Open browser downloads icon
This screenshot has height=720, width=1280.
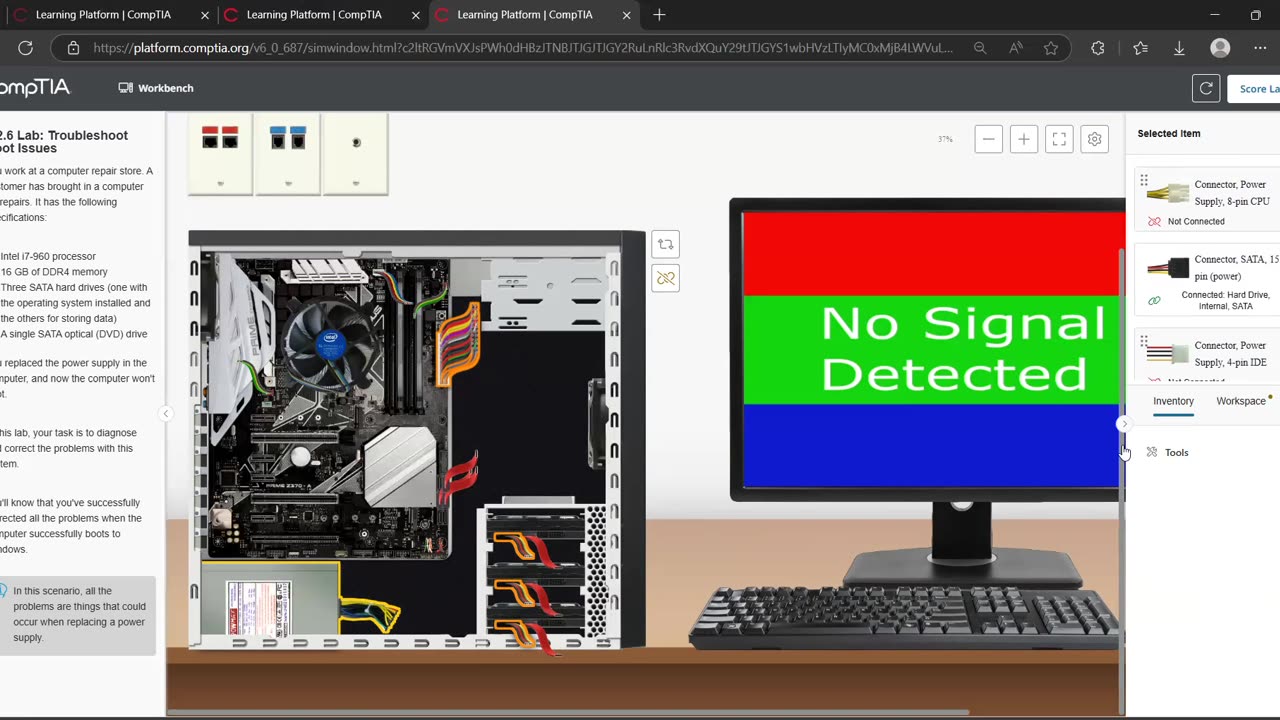click(x=1179, y=48)
